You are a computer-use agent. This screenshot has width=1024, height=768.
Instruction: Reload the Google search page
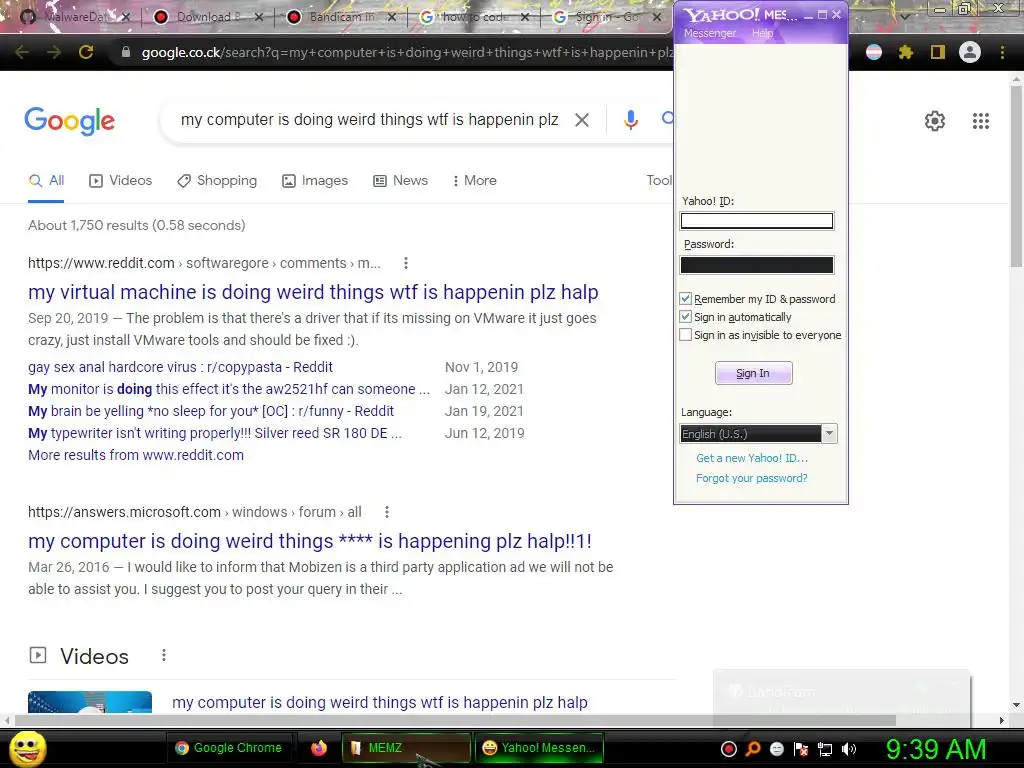coord(86,52)
